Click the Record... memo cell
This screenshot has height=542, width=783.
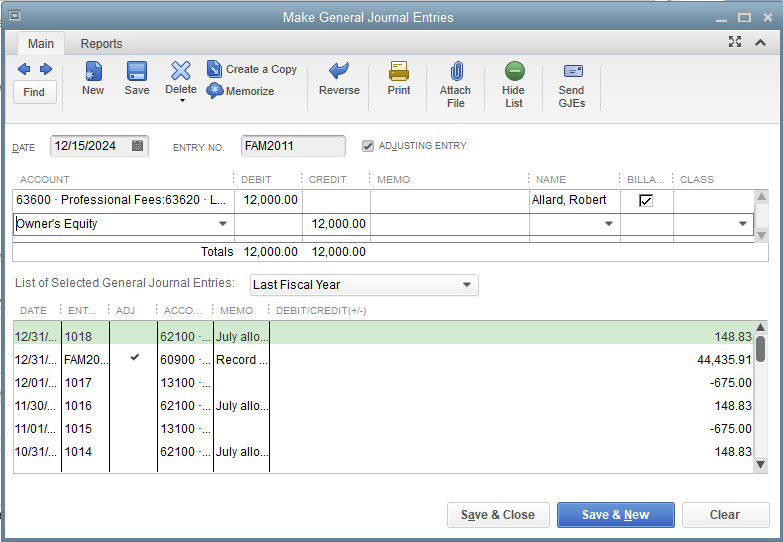pos(242,360)
